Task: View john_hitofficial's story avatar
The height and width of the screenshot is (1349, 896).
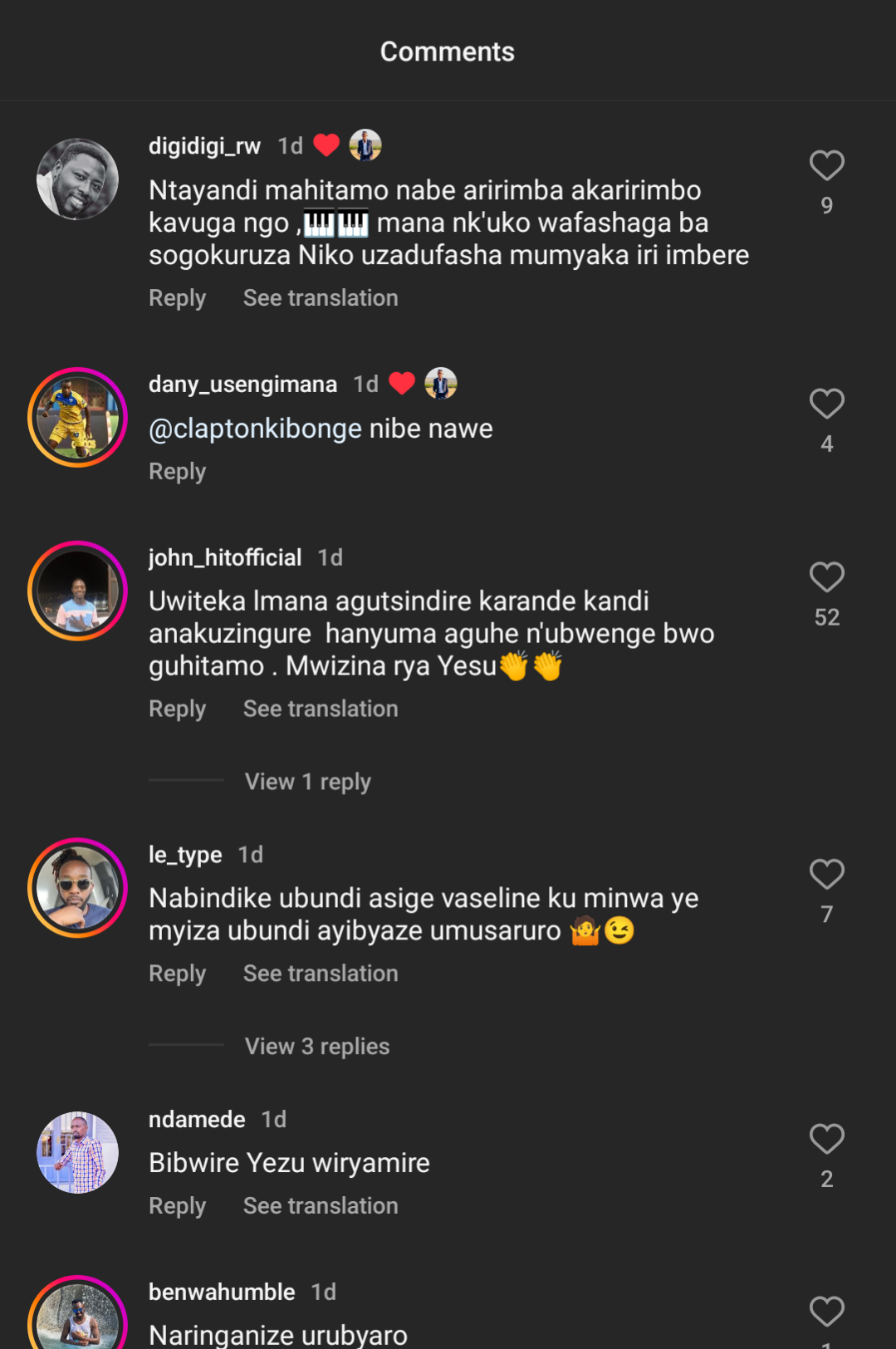Action: tap(78, 591)
